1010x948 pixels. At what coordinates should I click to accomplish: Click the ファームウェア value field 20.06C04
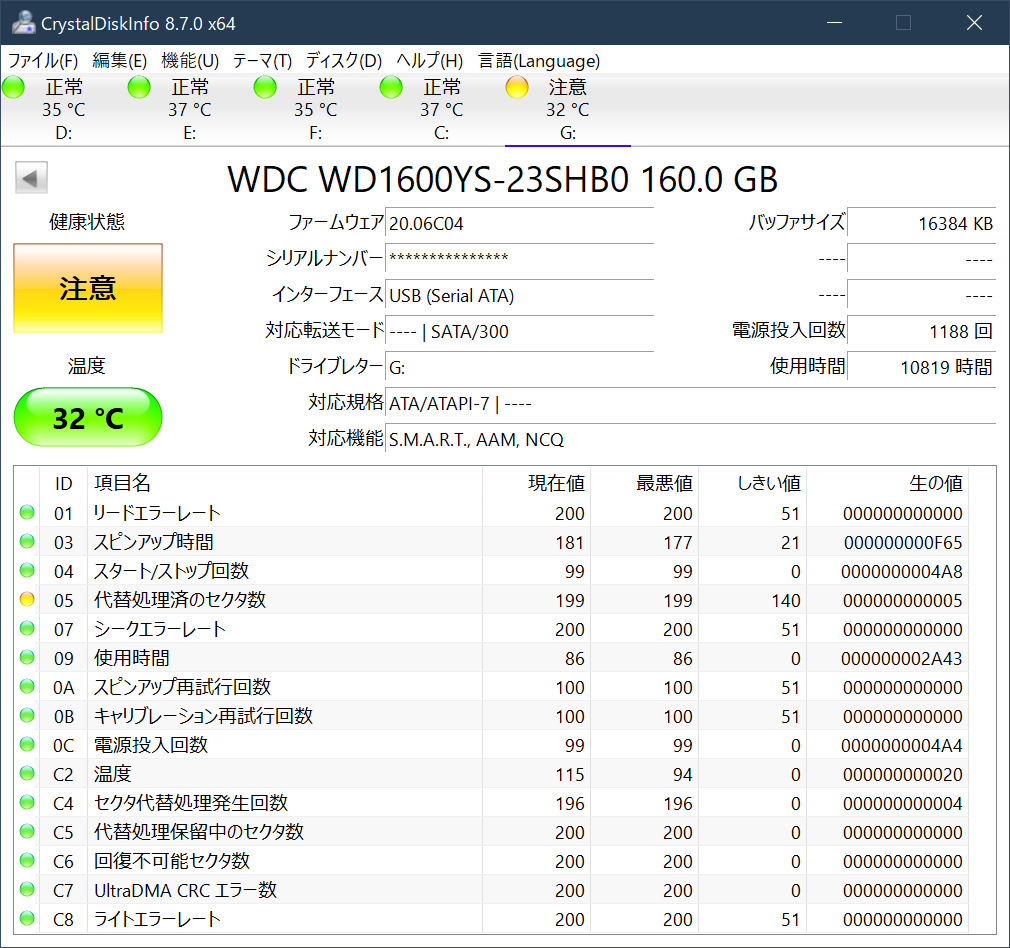(x=520, y=223)
